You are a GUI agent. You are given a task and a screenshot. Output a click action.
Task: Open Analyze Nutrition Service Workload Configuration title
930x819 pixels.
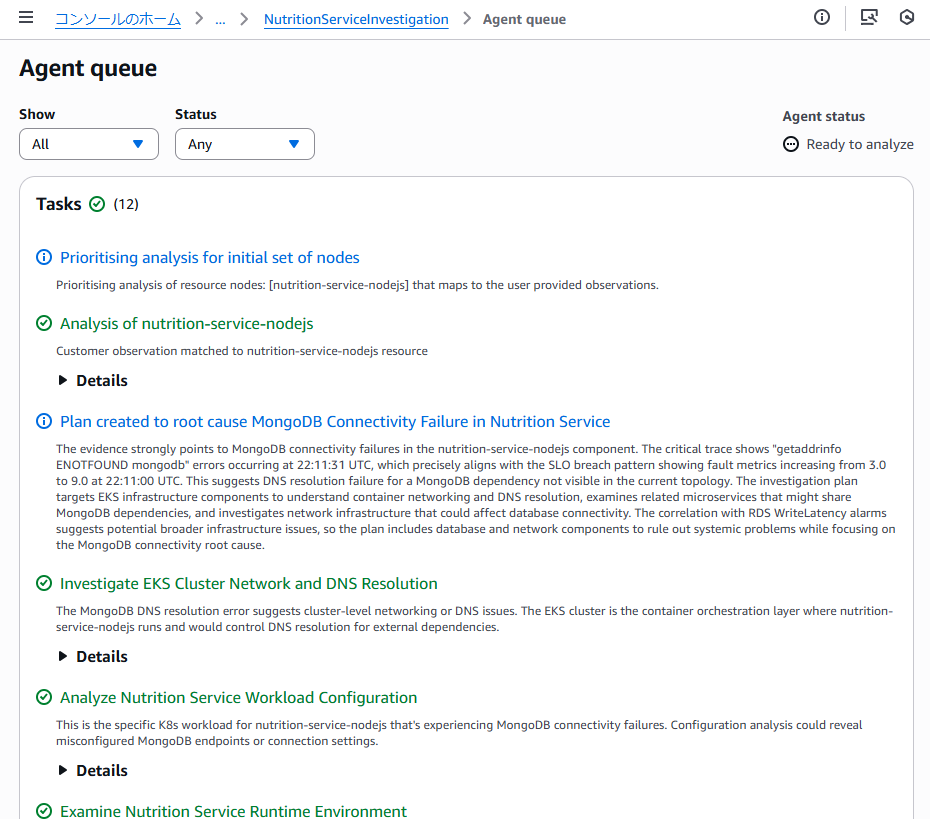point(238,697)
